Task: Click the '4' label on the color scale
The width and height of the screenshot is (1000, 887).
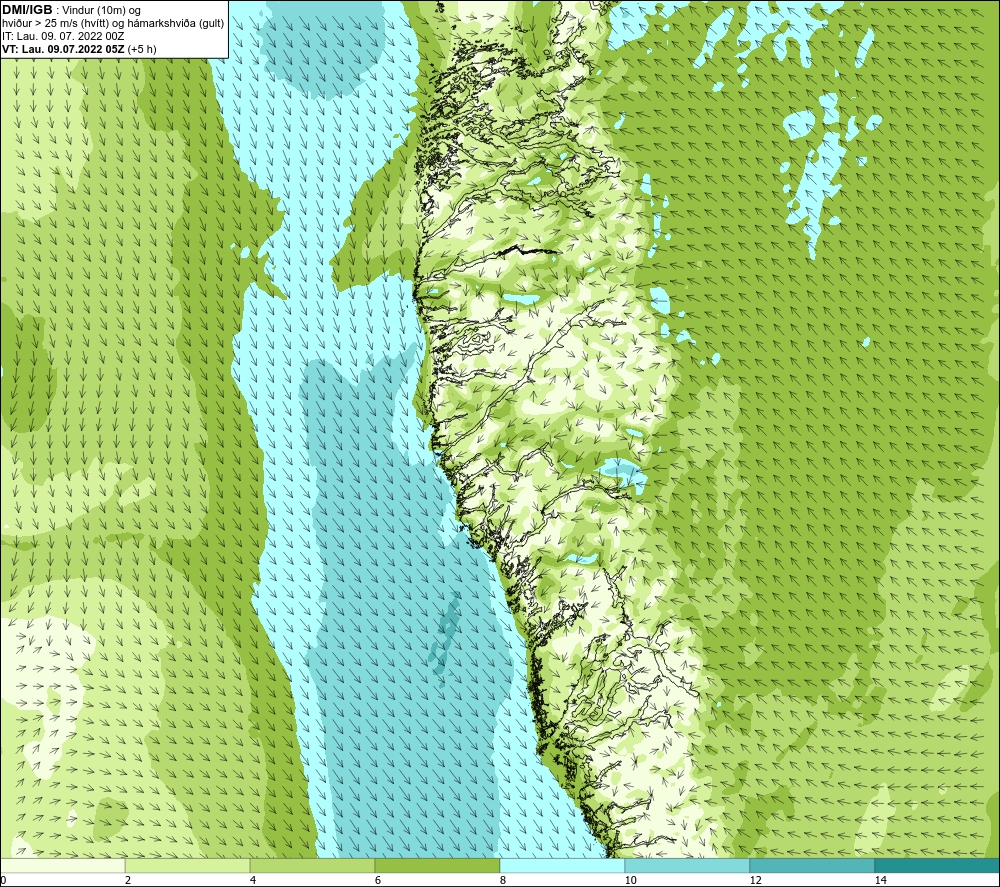Action: pos(253,880)
